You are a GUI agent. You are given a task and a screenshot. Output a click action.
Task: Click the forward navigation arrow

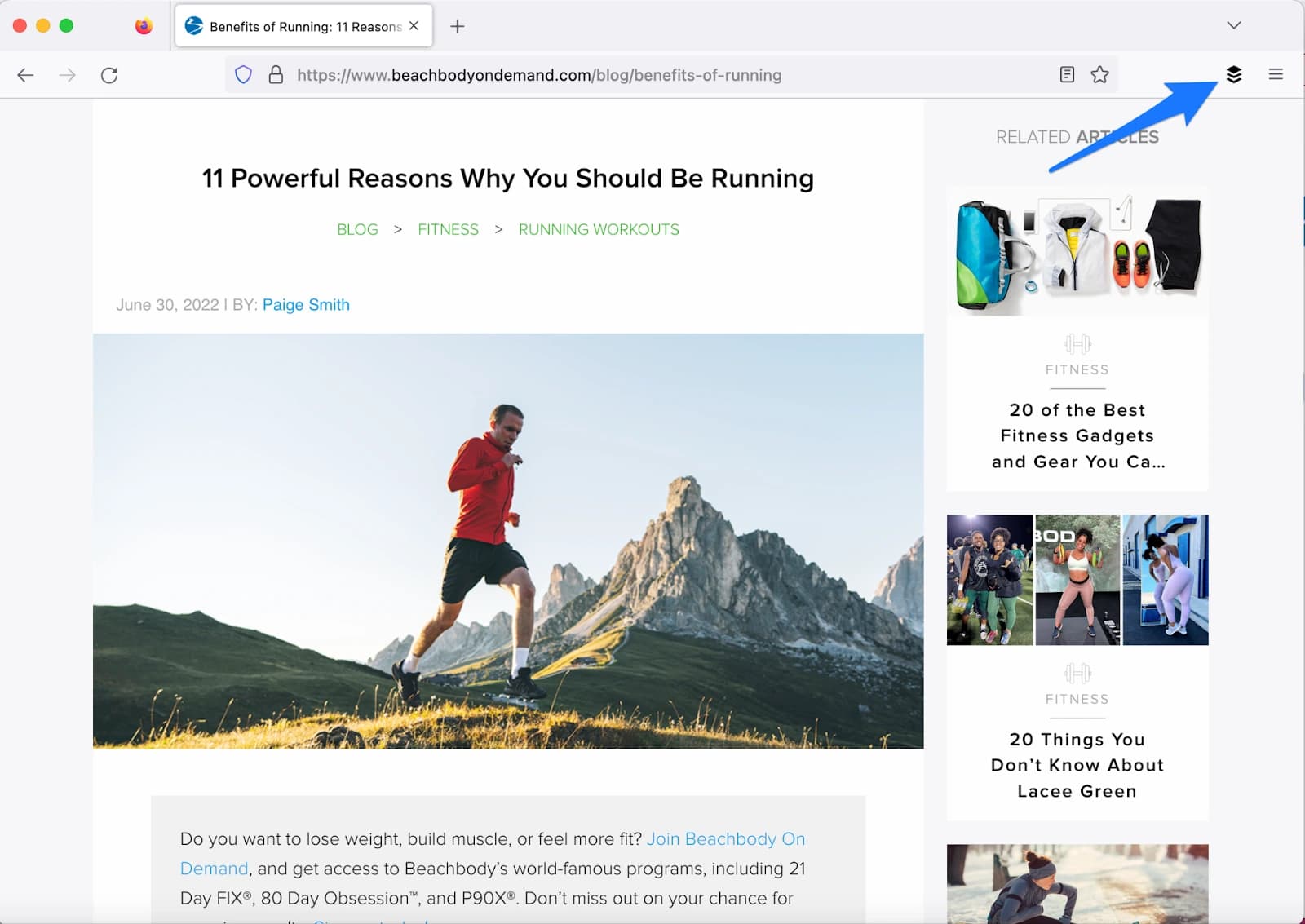[68, 74]
